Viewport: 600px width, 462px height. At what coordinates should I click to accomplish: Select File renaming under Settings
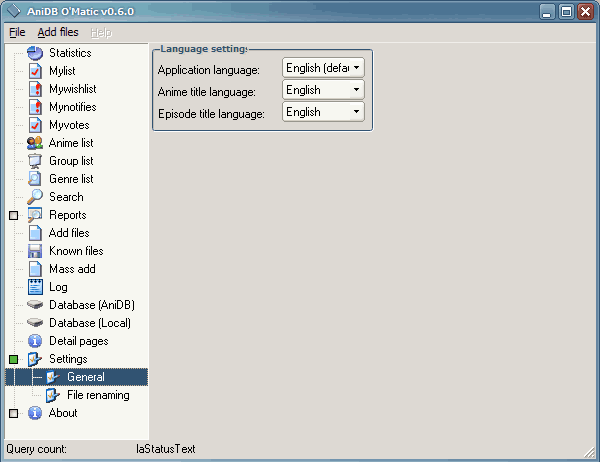[x=98, y=395]
